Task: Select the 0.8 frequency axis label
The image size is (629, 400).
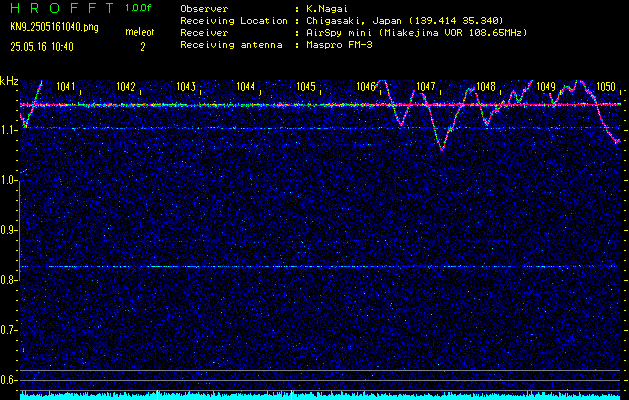Action: (x=7, y=280)
